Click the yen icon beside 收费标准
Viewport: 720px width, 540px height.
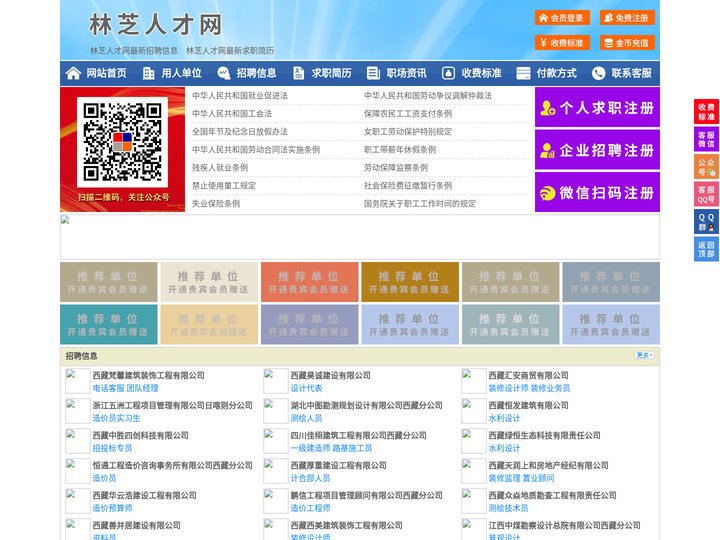point(543,43)
